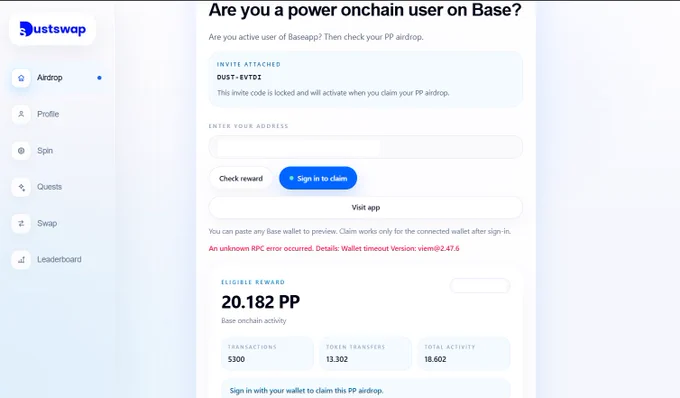Click the pill button beside Eligible Reward

click(x=480, y=286)
